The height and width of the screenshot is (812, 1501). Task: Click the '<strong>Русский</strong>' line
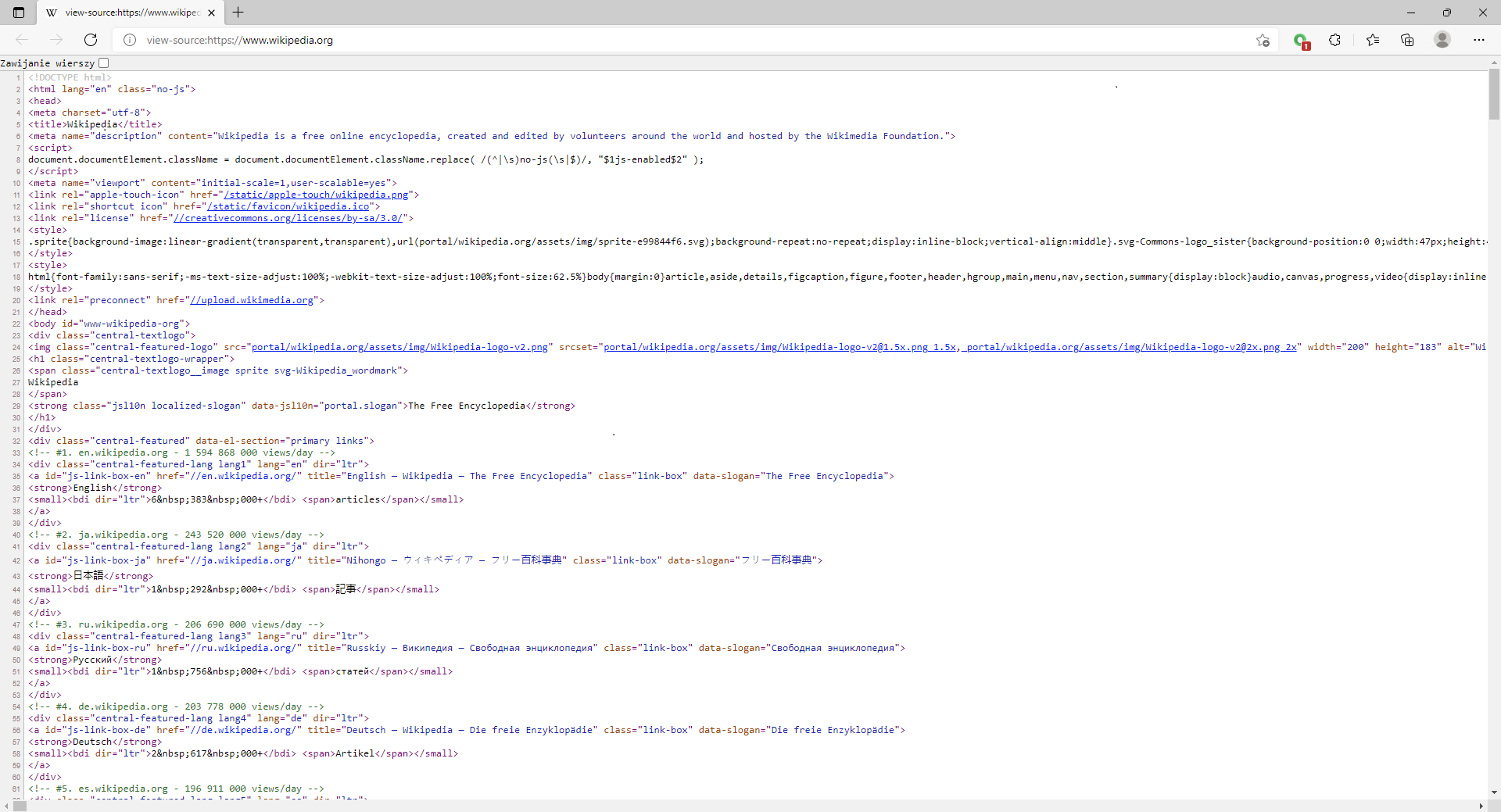[95, 660]
